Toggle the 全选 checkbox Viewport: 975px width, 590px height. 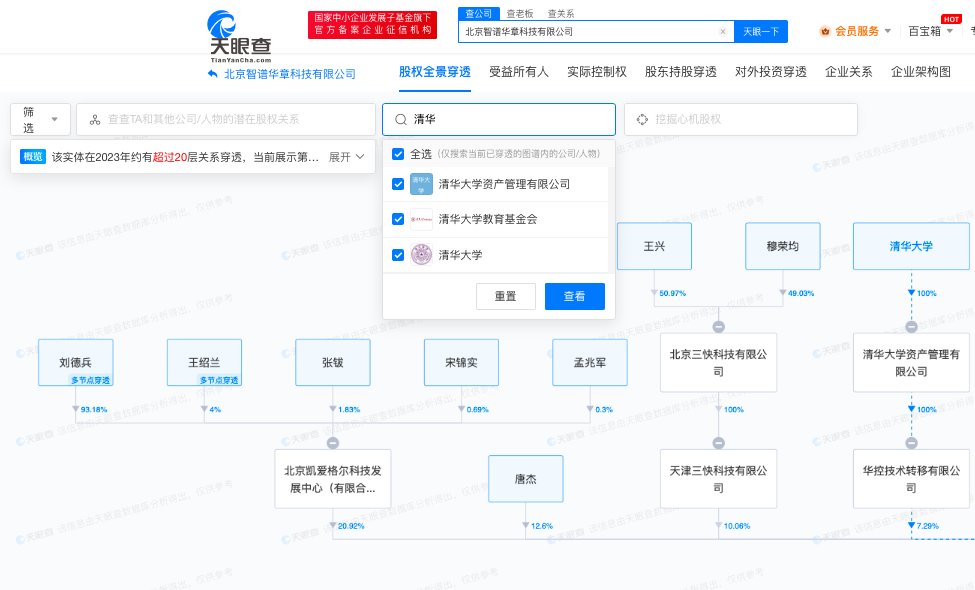click(398, 154)
